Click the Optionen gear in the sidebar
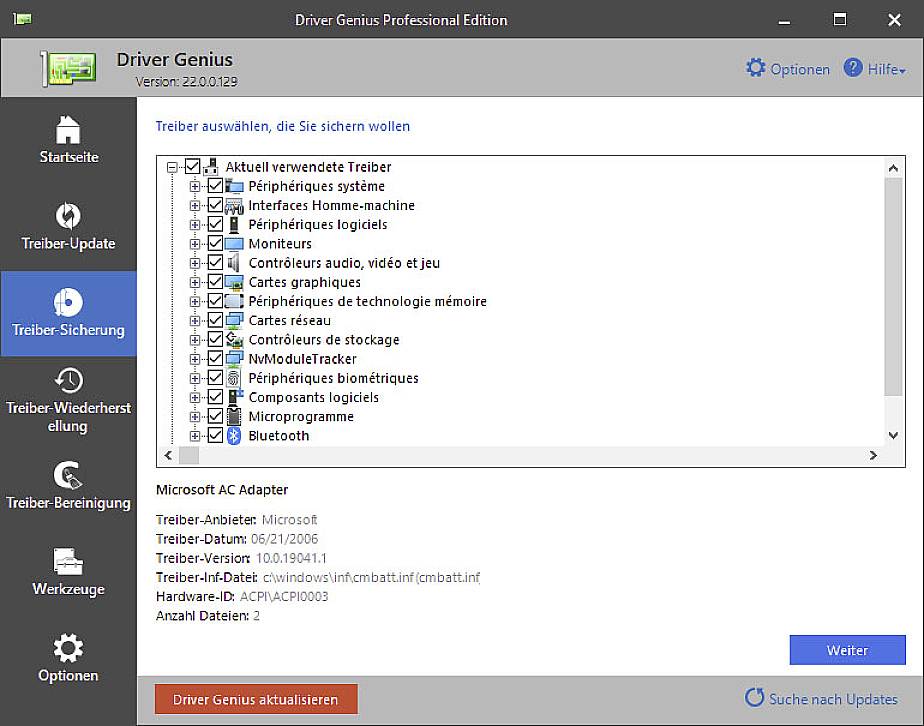924x726 pixels. point(68,660)
